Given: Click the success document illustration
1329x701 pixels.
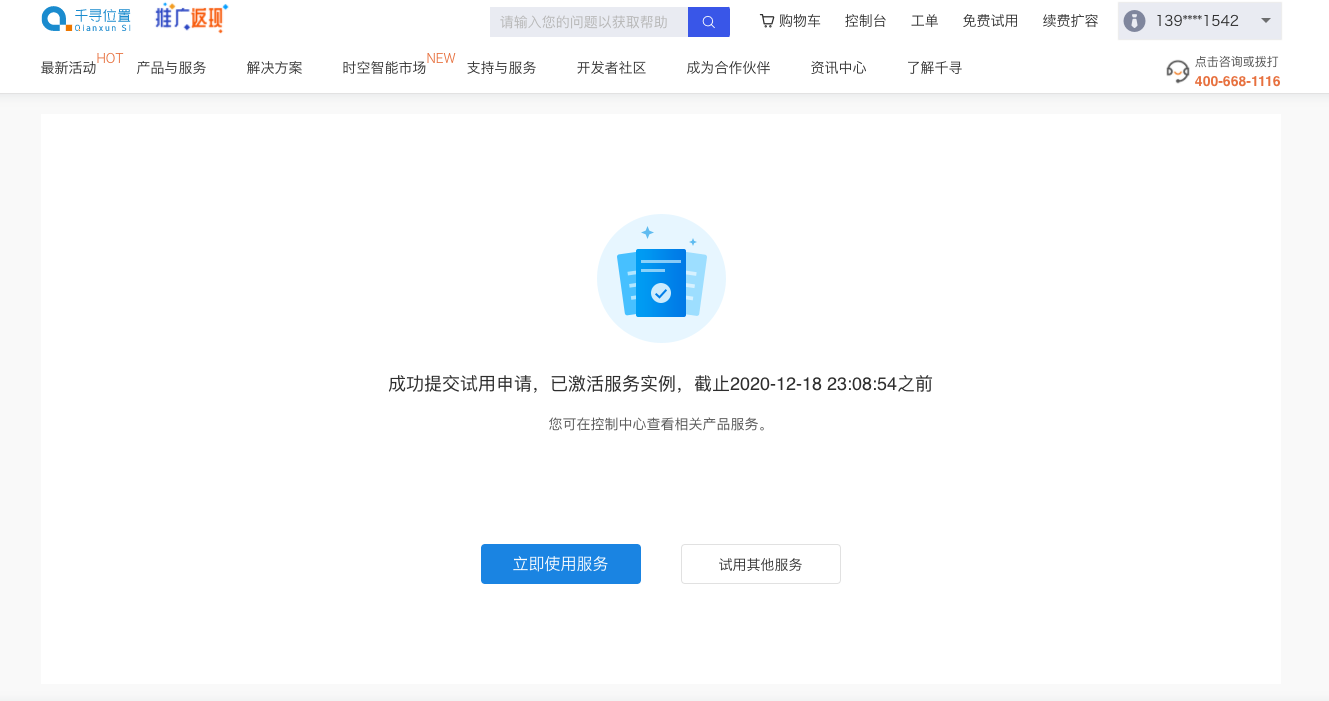Looking at the screenshot, I should click(661, 279).
